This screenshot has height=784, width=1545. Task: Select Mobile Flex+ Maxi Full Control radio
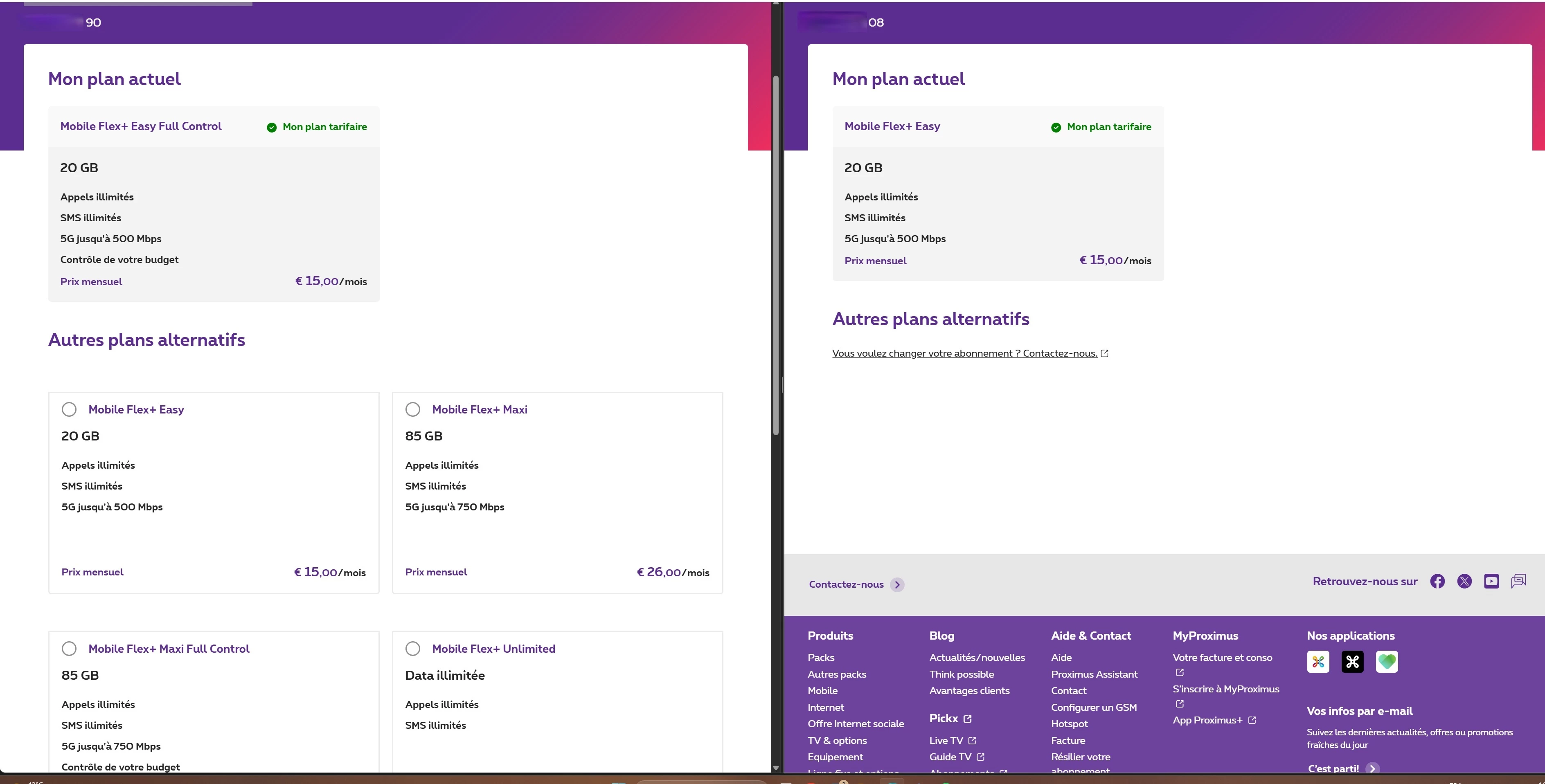pos(69,649)
